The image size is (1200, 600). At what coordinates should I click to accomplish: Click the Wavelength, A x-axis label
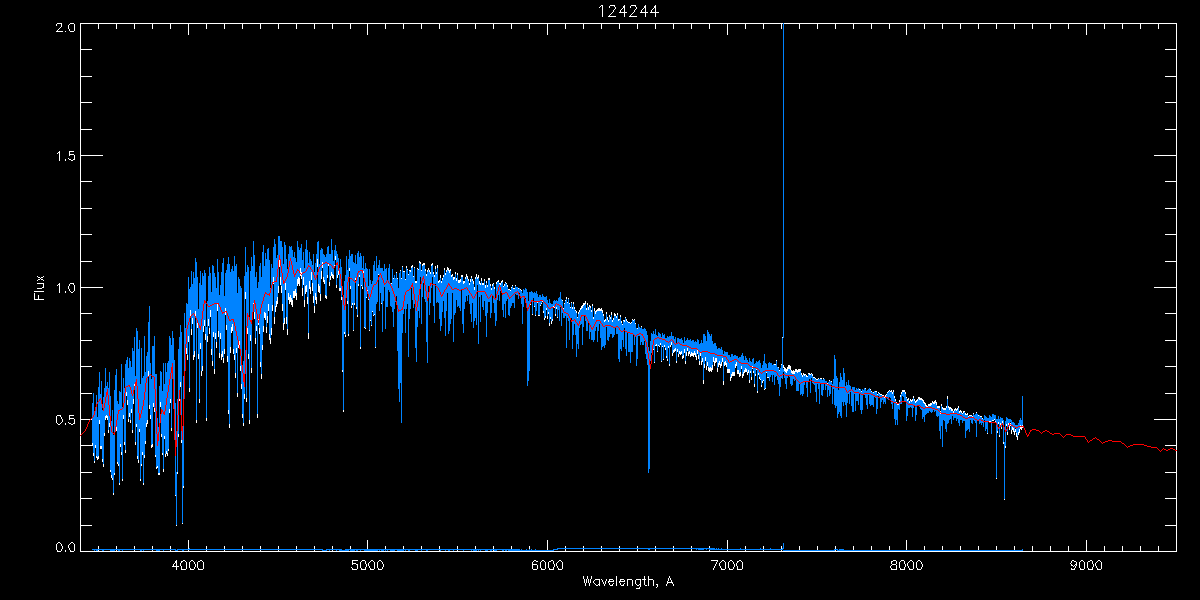pyautogui.click(x=628, y=582)
